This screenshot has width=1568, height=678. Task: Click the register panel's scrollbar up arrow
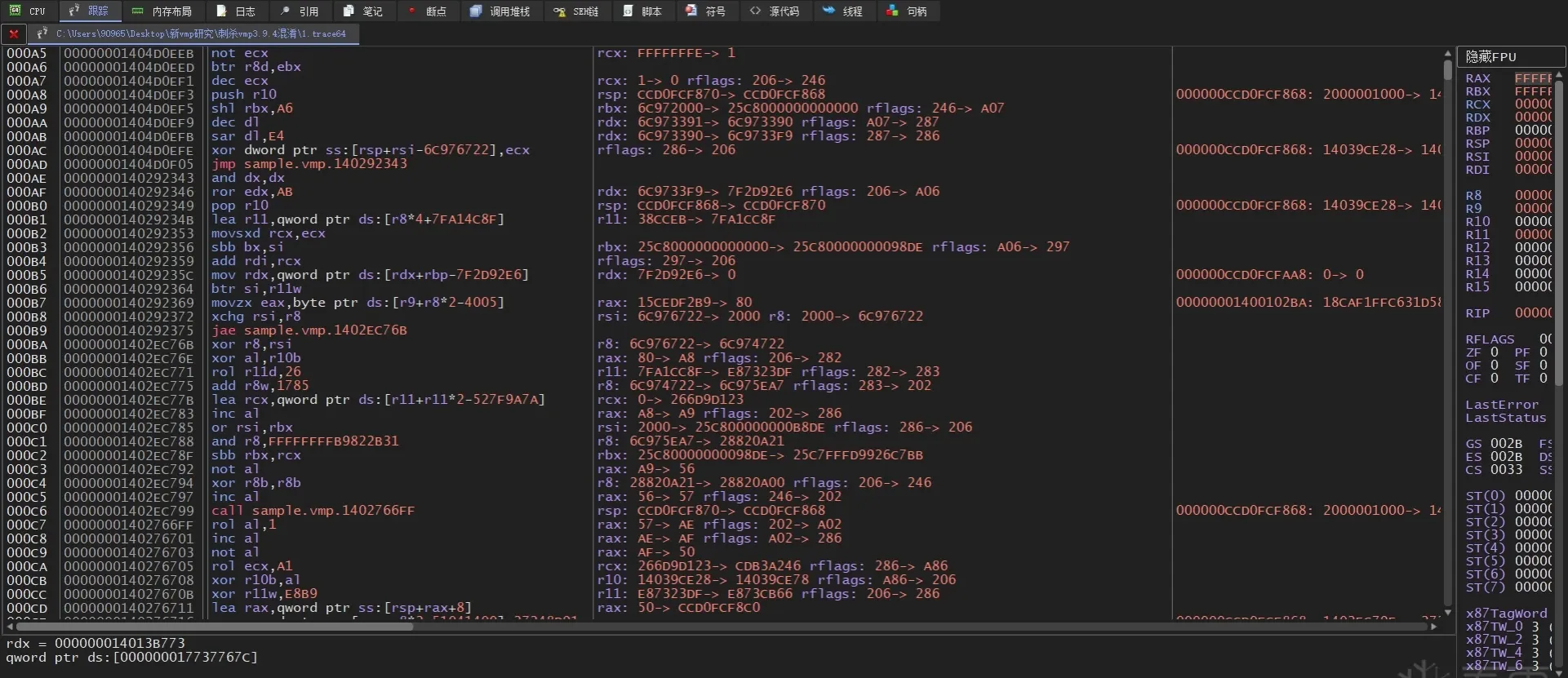click(1559, 74)
